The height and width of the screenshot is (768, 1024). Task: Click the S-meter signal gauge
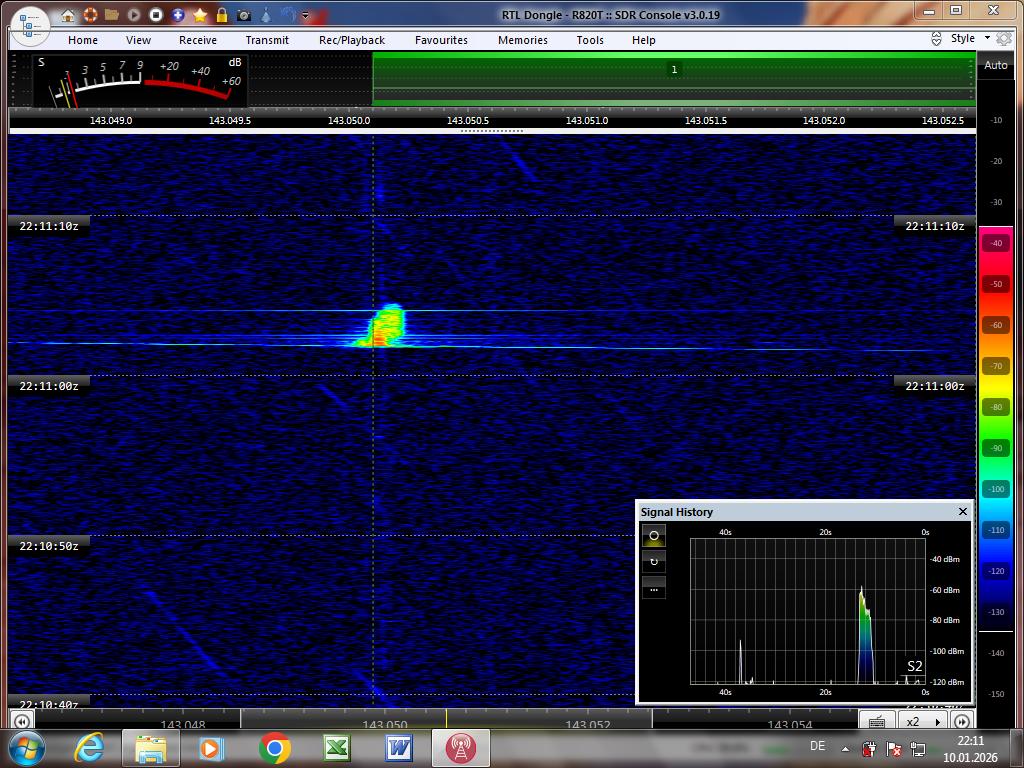pyautogui.click(x=140, y=80)
